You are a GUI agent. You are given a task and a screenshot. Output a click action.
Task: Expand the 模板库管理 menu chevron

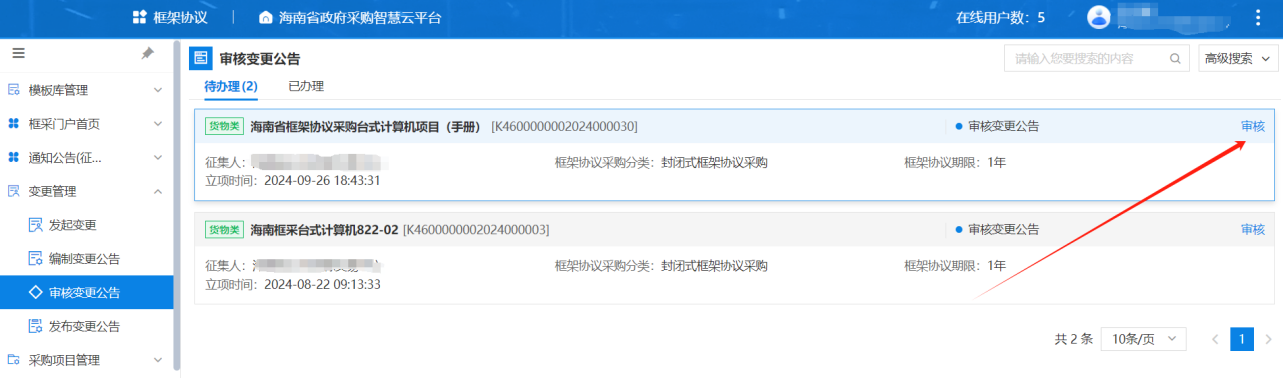157,90
